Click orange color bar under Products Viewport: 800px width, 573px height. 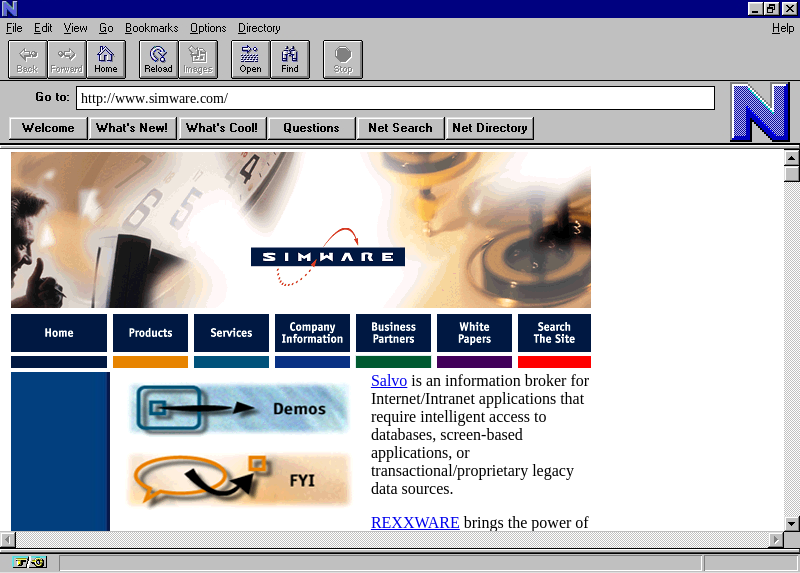tap(151, 362)
